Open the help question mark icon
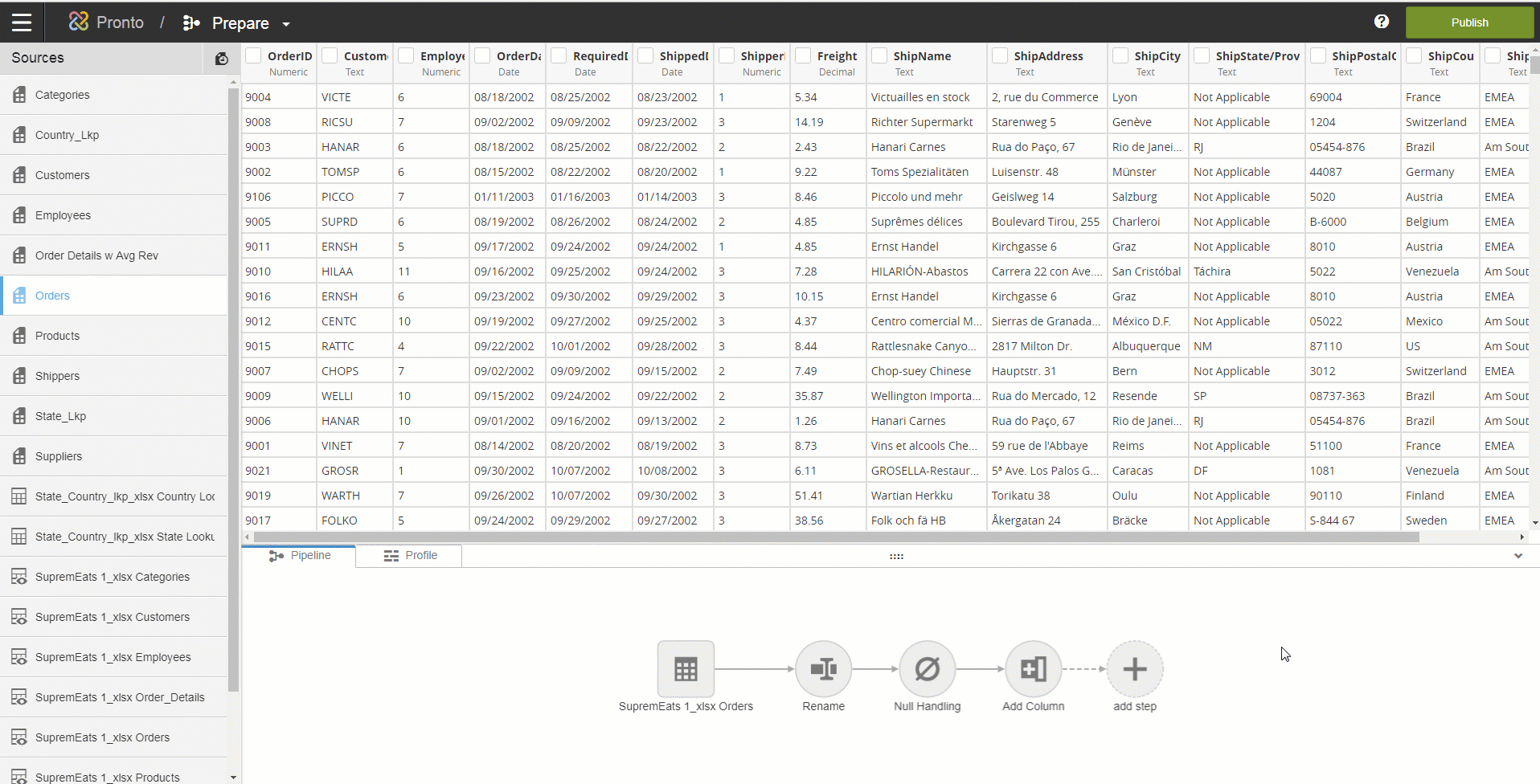Screen dimensions: 1540x784 coord(1382,22)
